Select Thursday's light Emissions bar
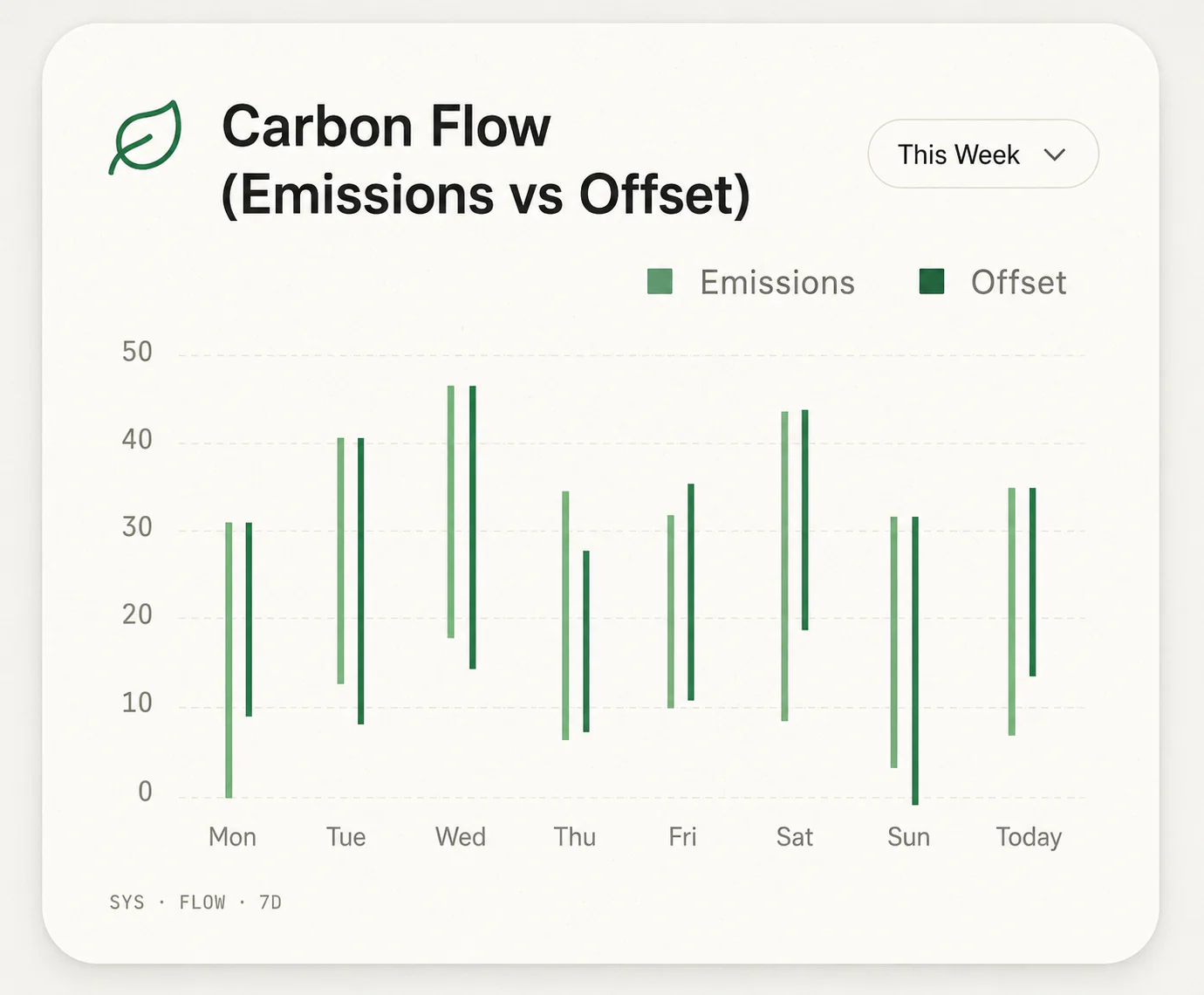 point(565,615)
